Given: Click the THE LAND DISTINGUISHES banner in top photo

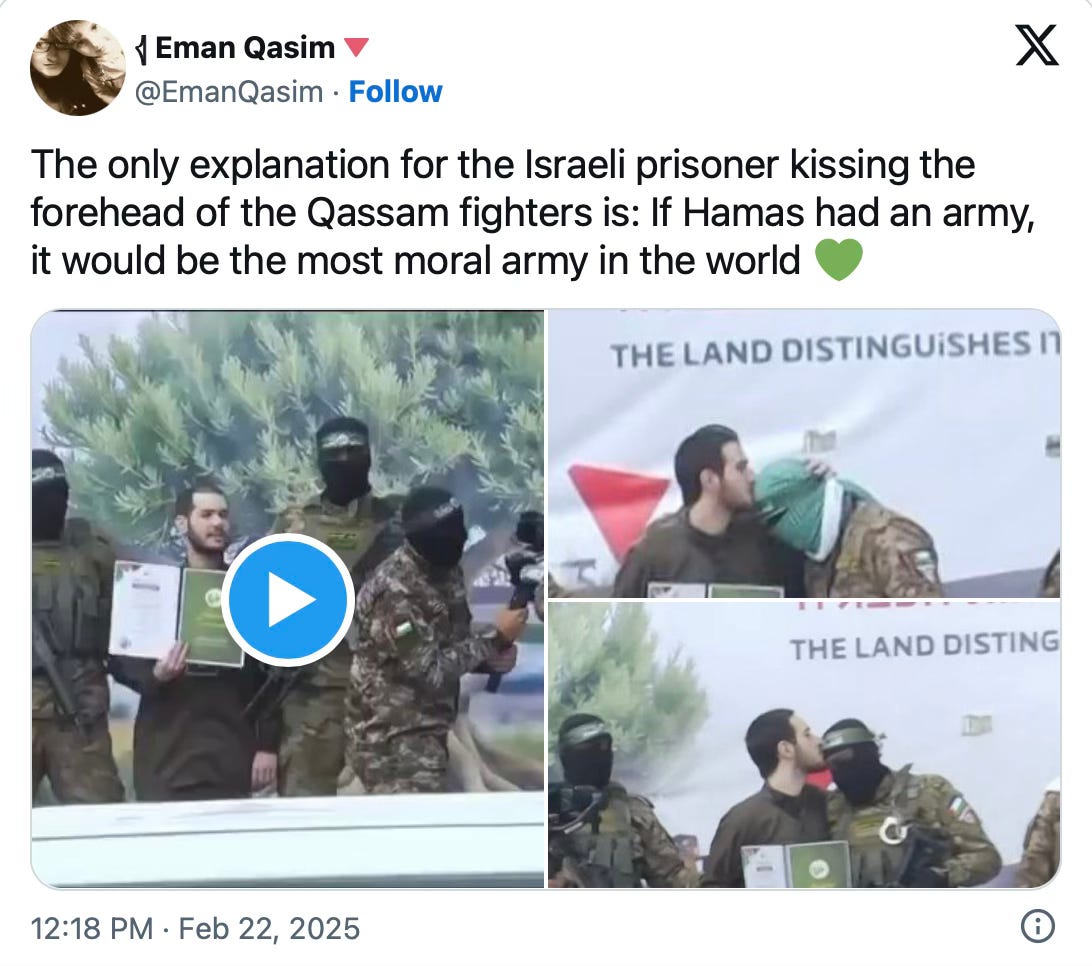Looking at the screenshot, I should 835,350.
